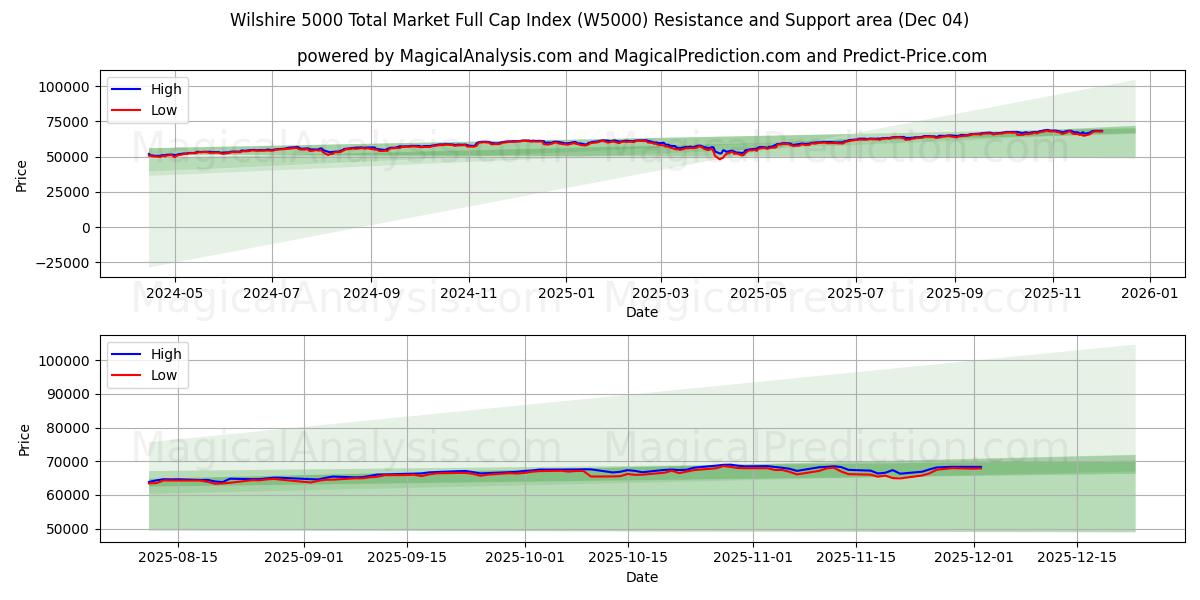This screenshot has width=1200, height=600.
Task: Toggle the High series in top legend
Action: coord(166,89)
